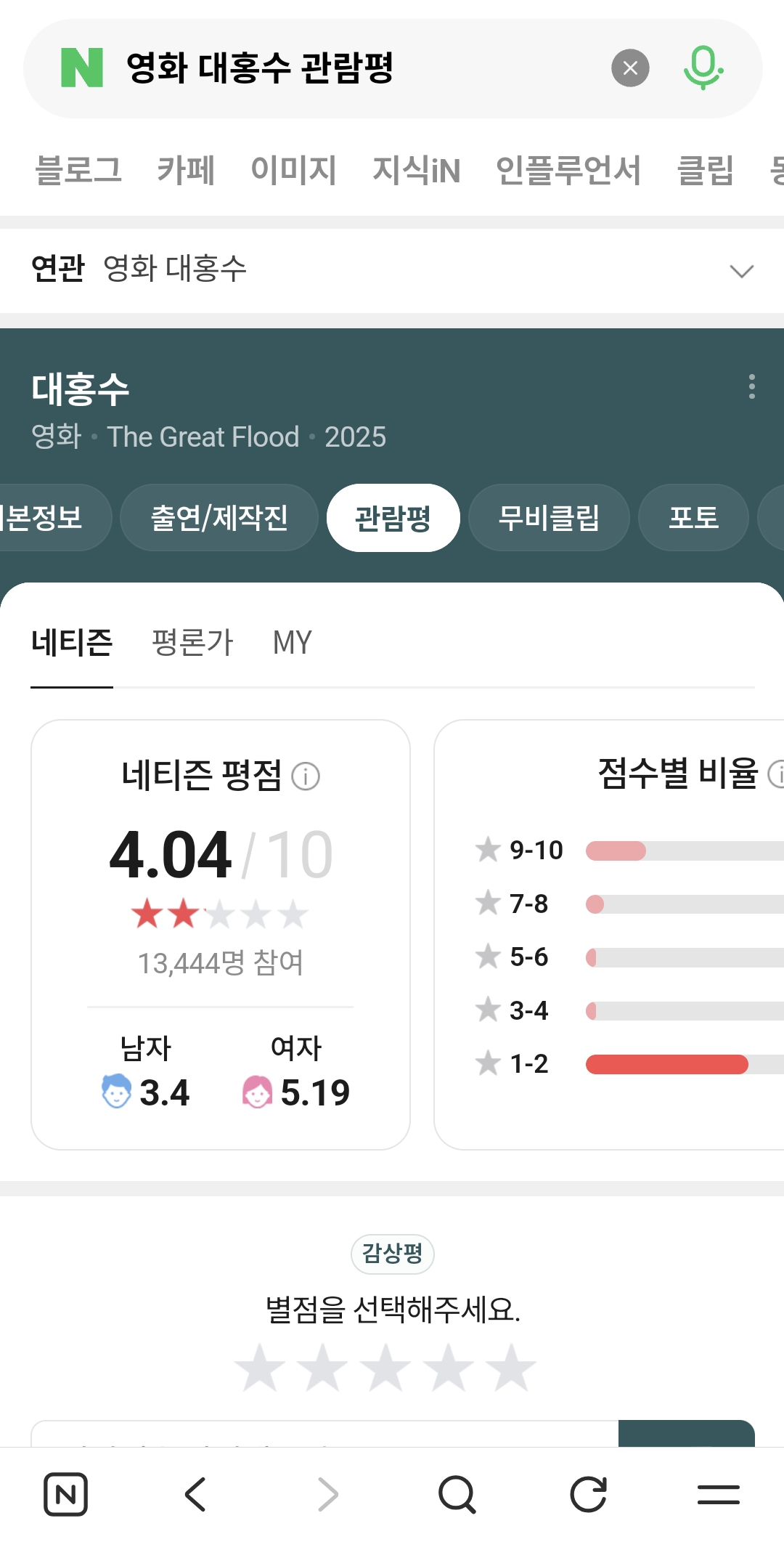Tap the info icon beside 네티즌 평점
This screenshot has height=1542, width=784.
click(x=306, y=776)
